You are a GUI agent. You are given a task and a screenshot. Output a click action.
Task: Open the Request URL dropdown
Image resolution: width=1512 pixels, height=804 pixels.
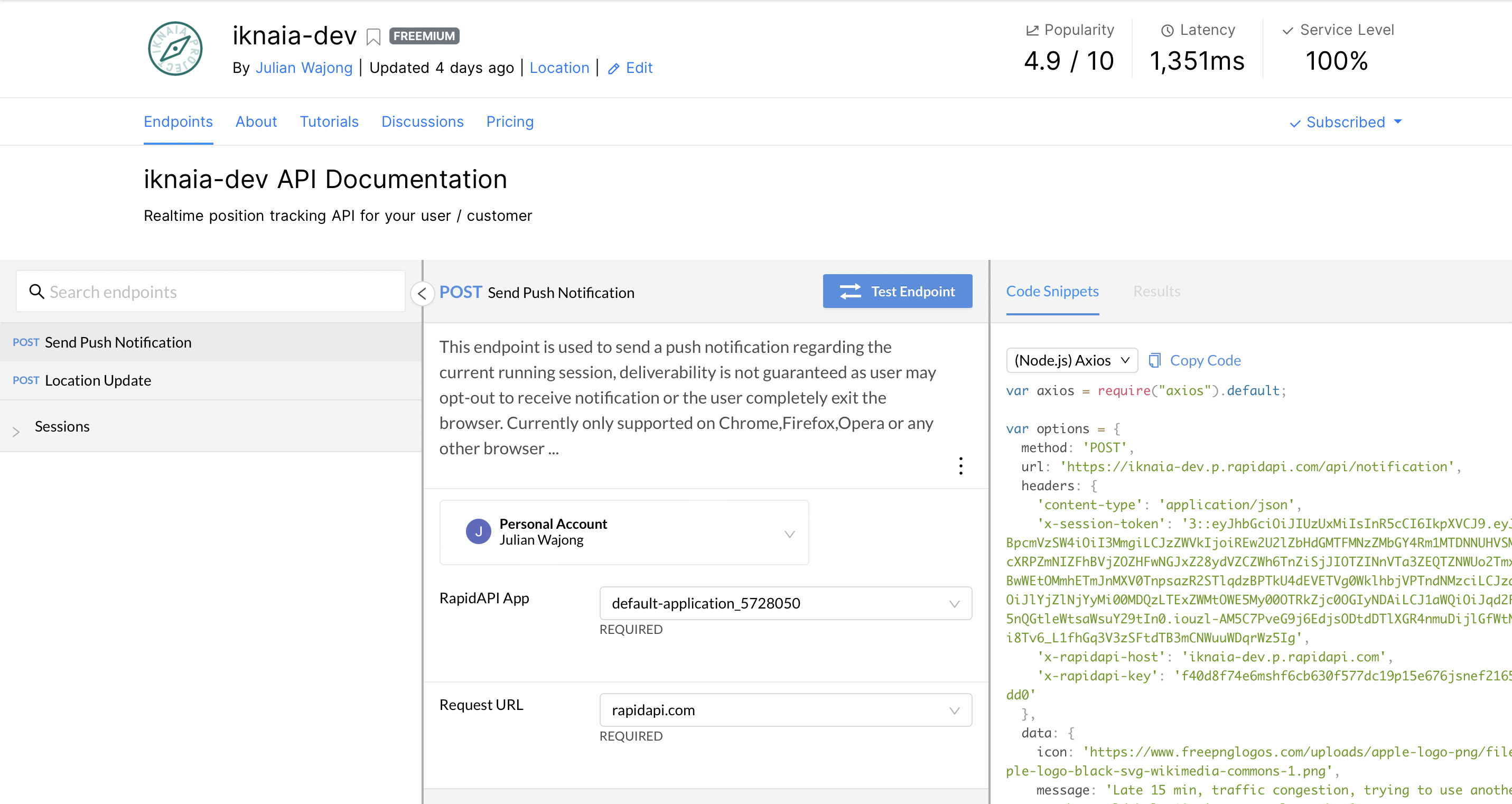785,710
